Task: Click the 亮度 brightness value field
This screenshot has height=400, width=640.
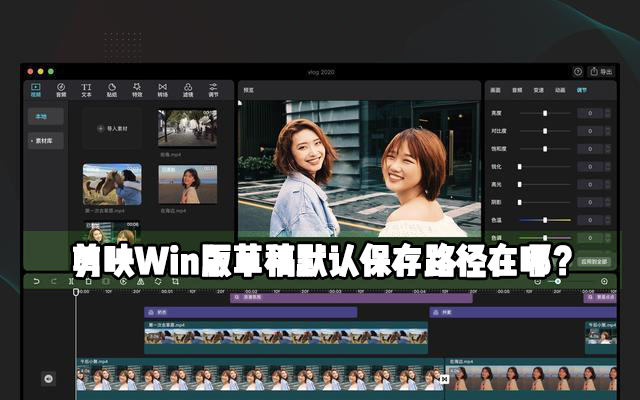Action: point(590,113)
